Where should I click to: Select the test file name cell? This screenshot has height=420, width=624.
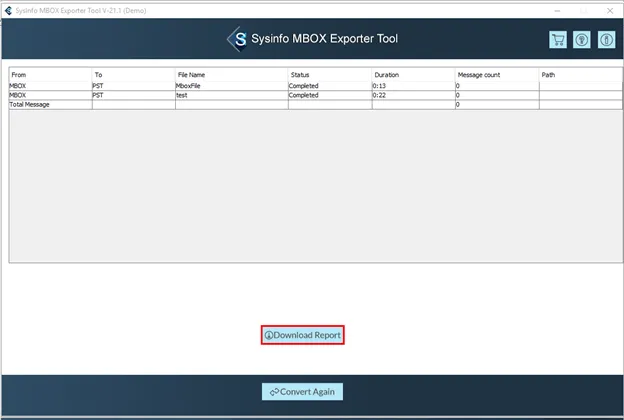click(232, 95)
